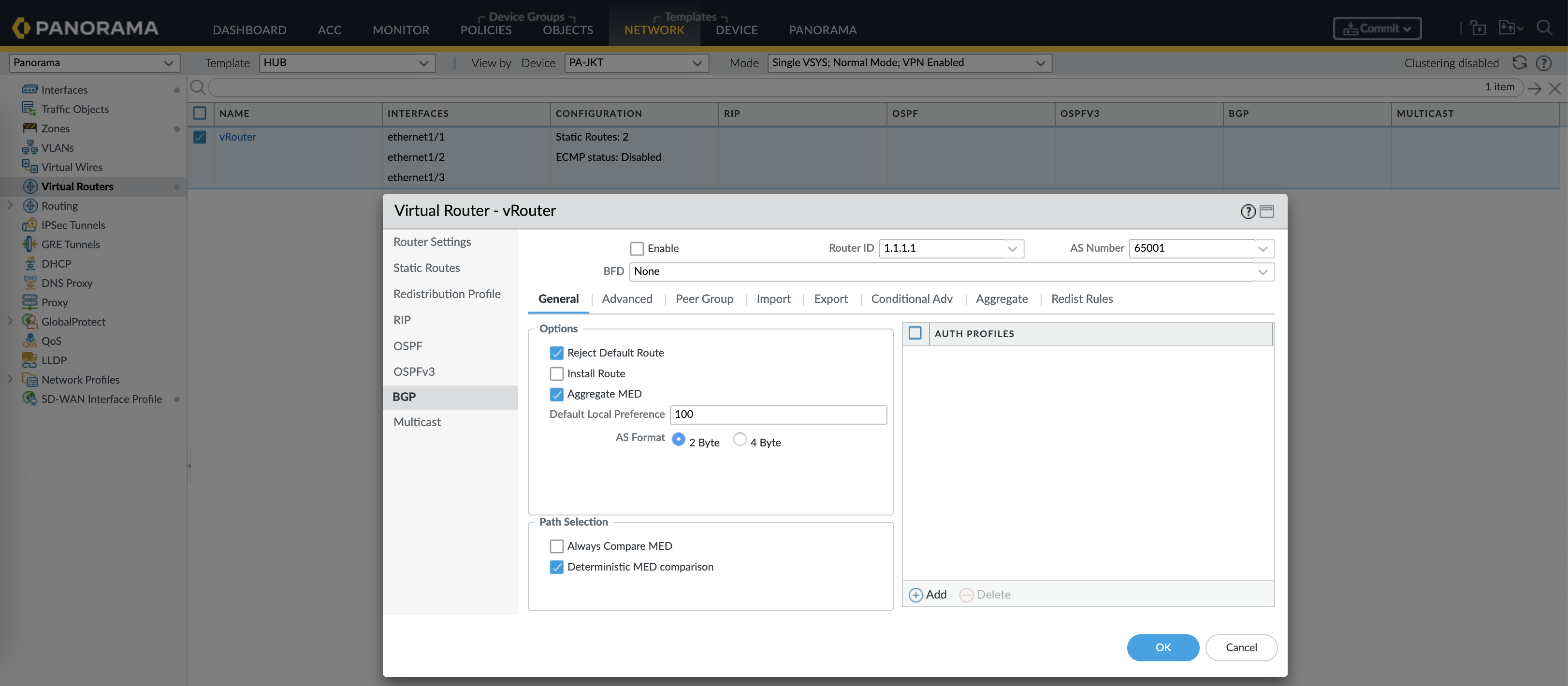
Task: Enable BGP with the Enable checkbox
Action: pyautogui.click(x=637, y=248)
